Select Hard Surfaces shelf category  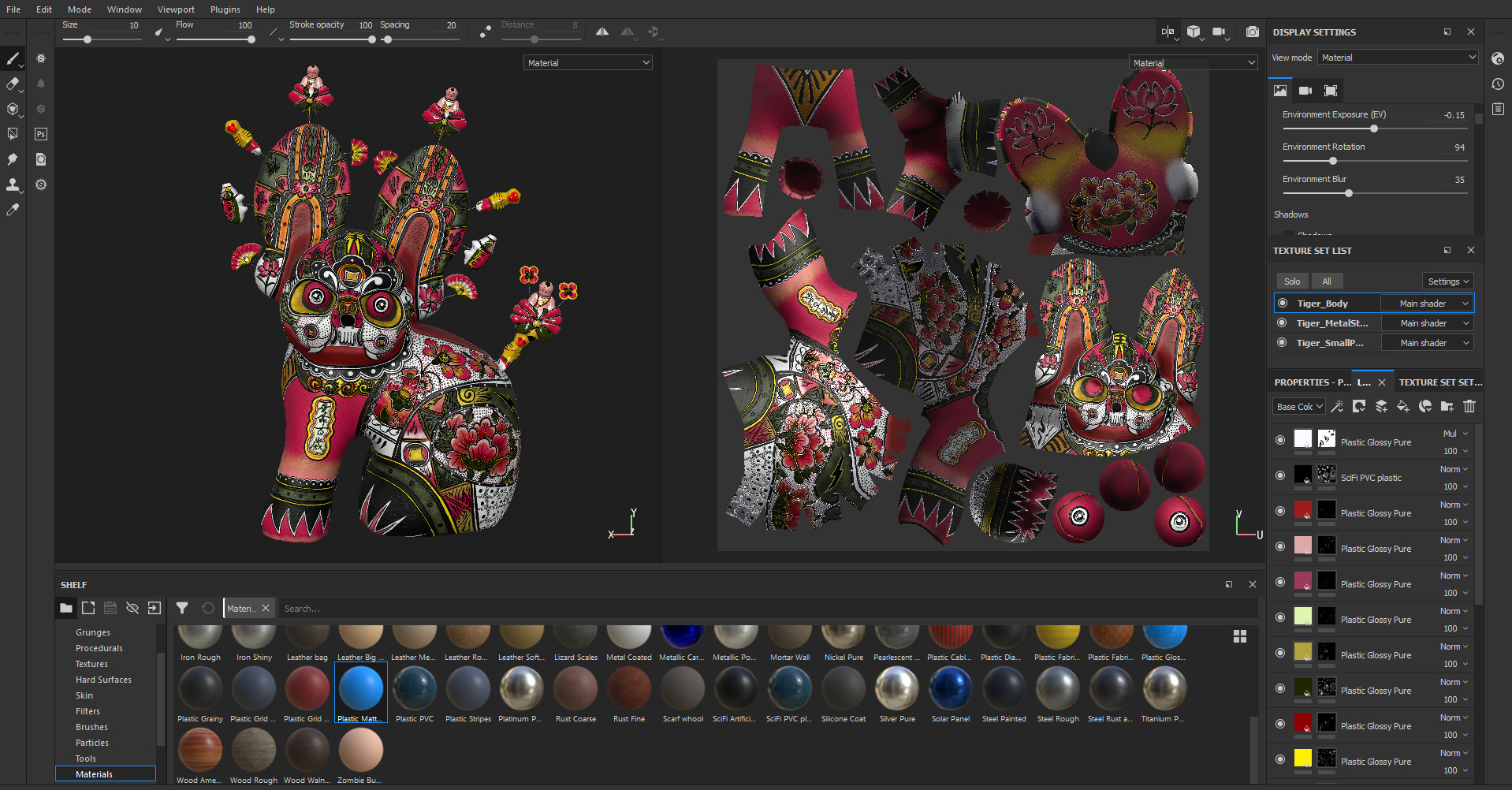click(x=103, y=680)
